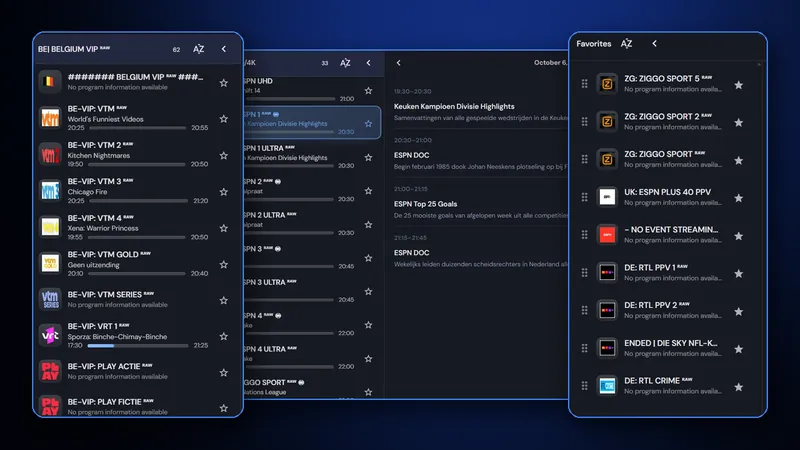Unfavorite DE: RTL PPV 2 star
800x450 pixels.
738,312
